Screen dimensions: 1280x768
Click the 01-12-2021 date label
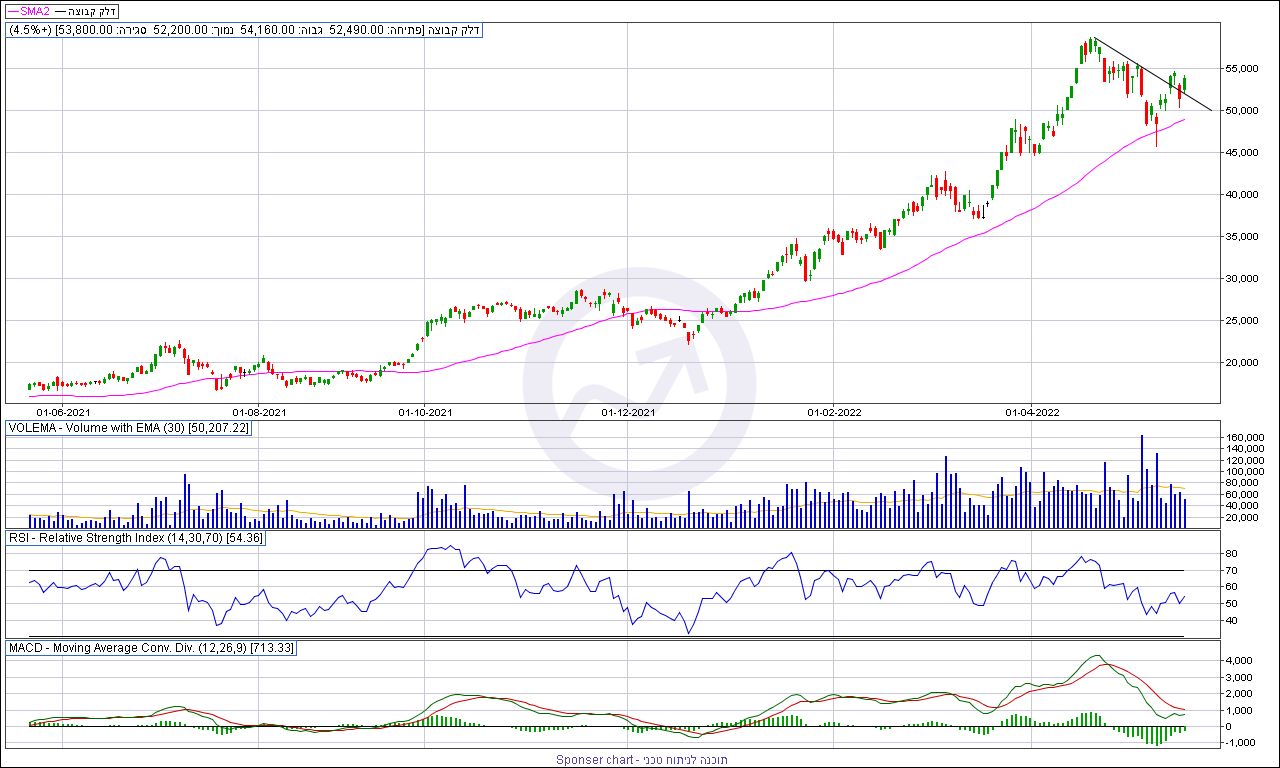(629, 411)
